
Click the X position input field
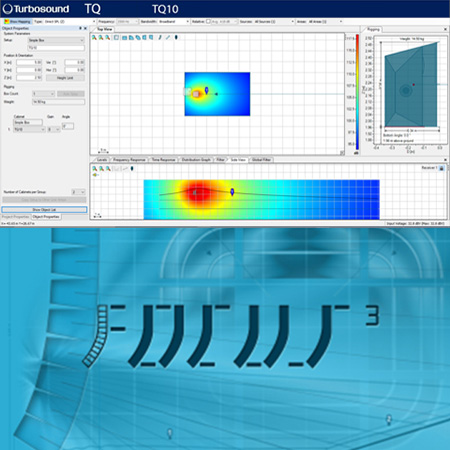29,62
